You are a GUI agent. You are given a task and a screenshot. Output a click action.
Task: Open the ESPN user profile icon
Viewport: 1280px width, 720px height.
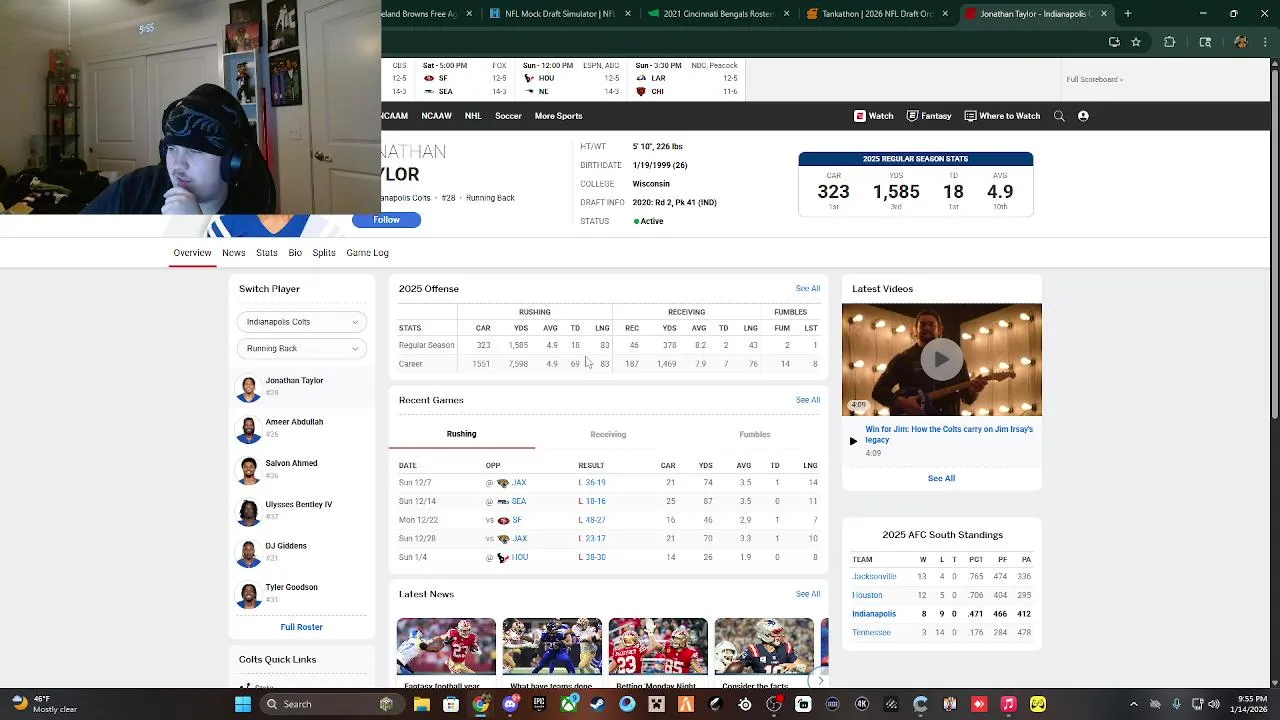pos(1083,116)
